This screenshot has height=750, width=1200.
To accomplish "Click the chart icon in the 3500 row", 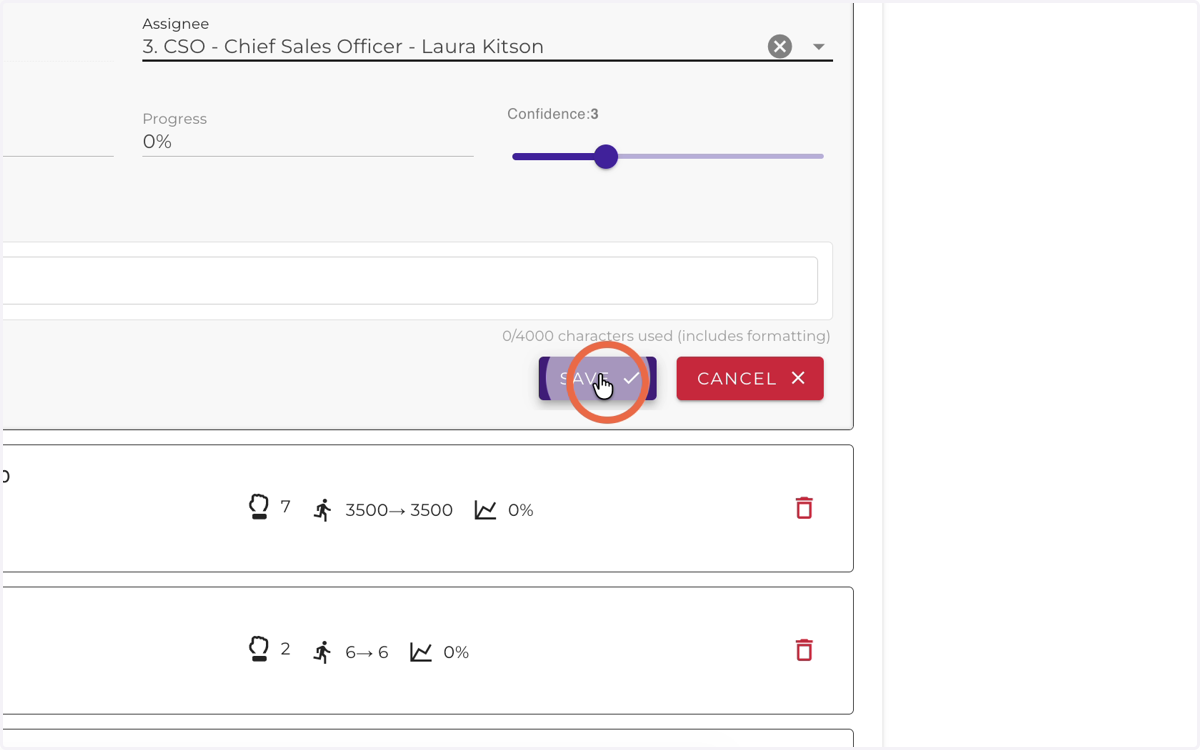I will coord(486,510).
